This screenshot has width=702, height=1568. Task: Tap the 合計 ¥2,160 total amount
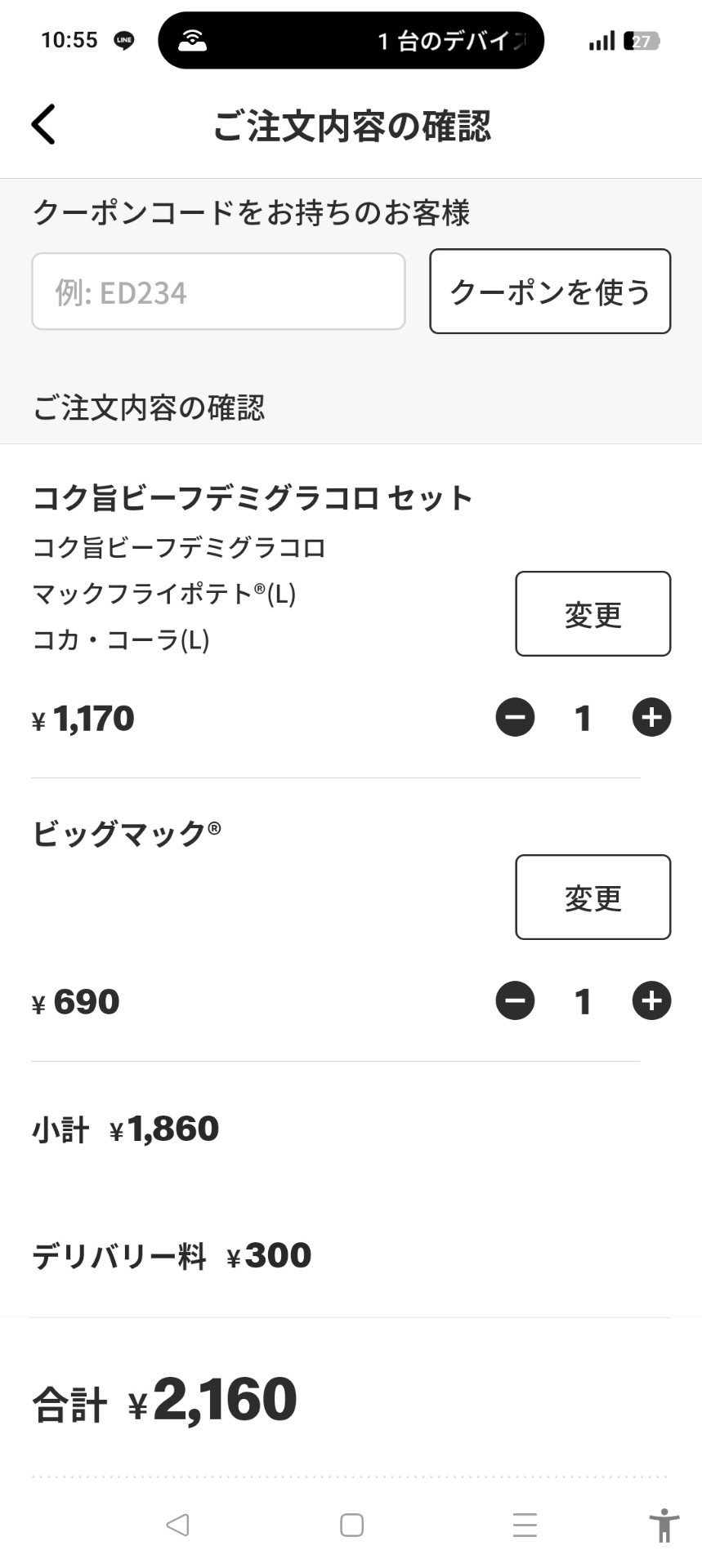pos(164,1401)
